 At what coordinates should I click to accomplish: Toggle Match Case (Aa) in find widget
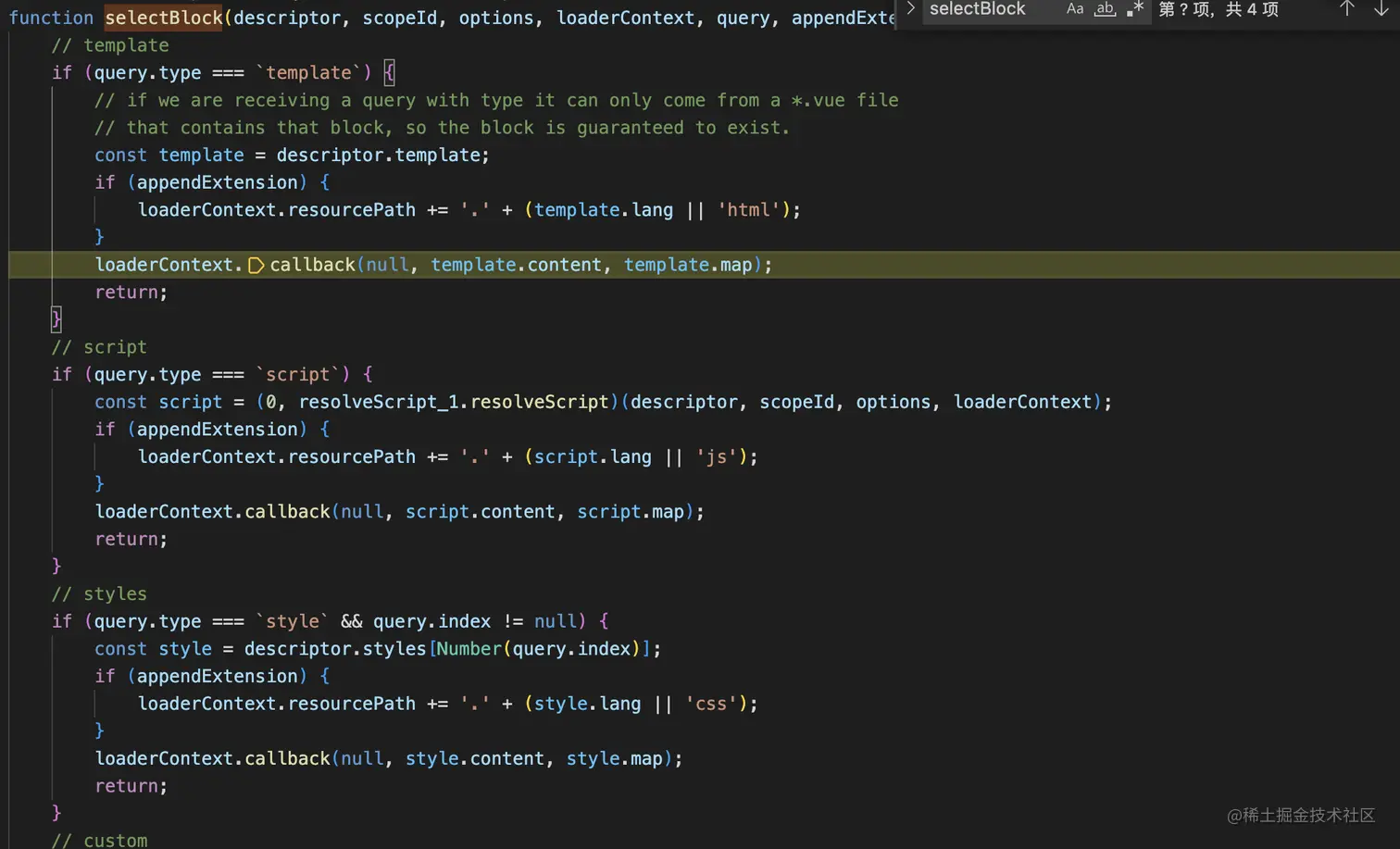[1075, 9]
